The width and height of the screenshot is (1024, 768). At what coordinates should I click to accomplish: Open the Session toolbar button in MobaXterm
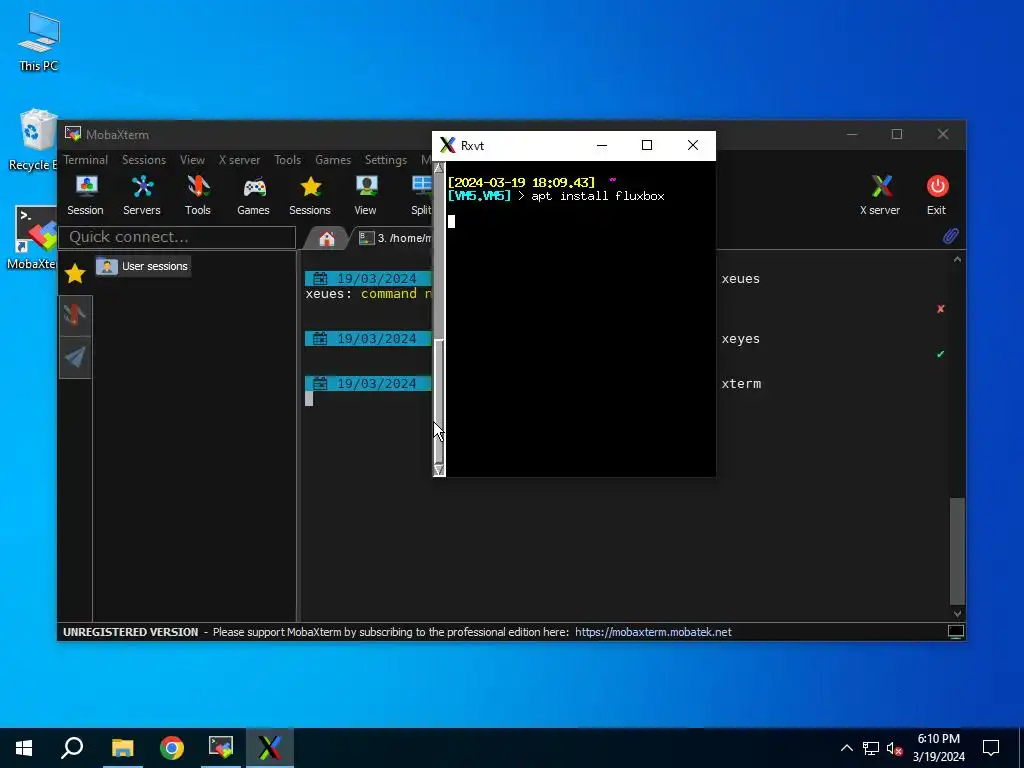coord(86,195)
